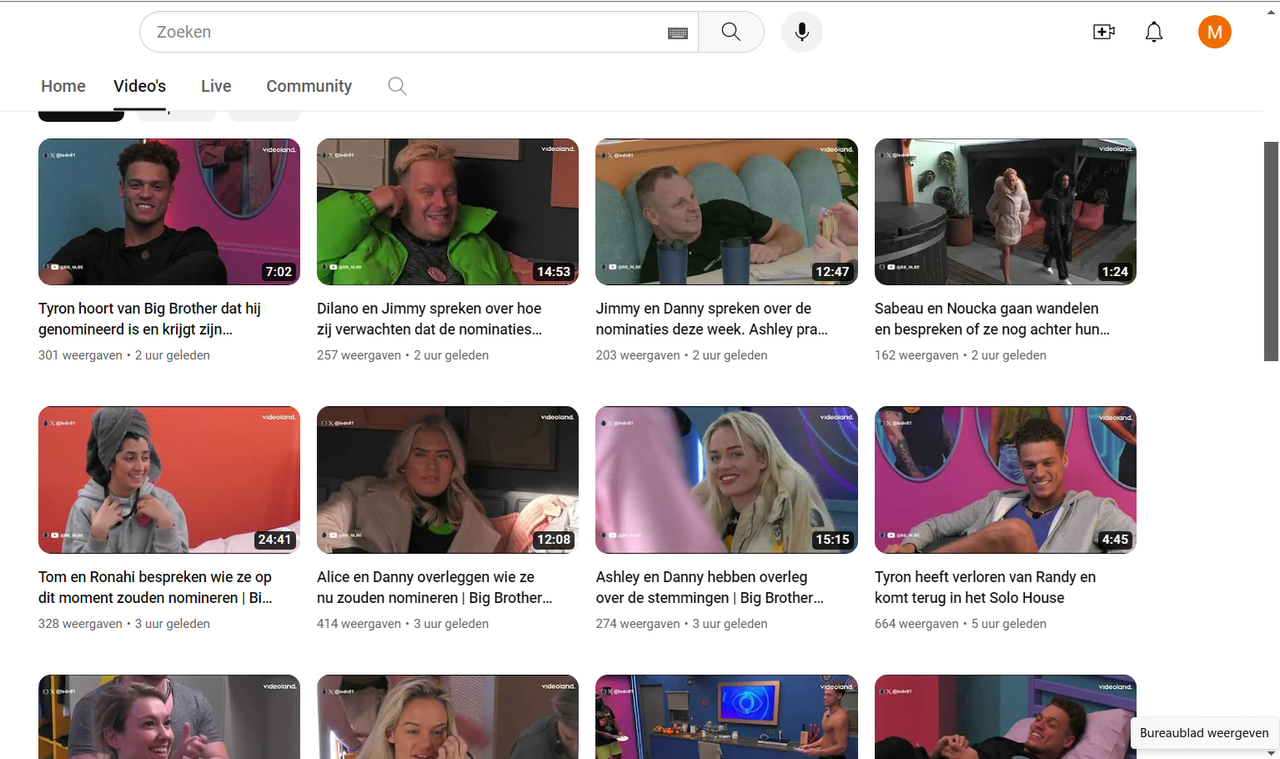This screenshot has height=759, width=1280.
Task: Click '664 weergaven • 5 uur geleden' text
Action: tap(961, 623)
